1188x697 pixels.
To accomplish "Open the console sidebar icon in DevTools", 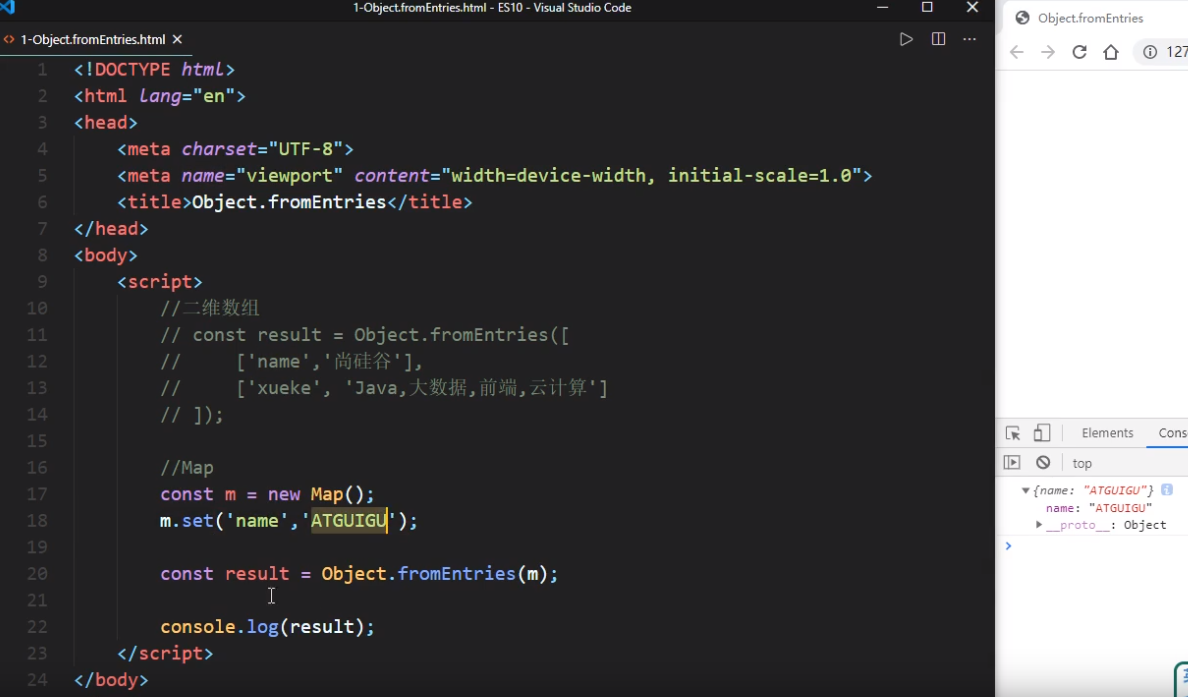I will click(x=1013, y=462).
